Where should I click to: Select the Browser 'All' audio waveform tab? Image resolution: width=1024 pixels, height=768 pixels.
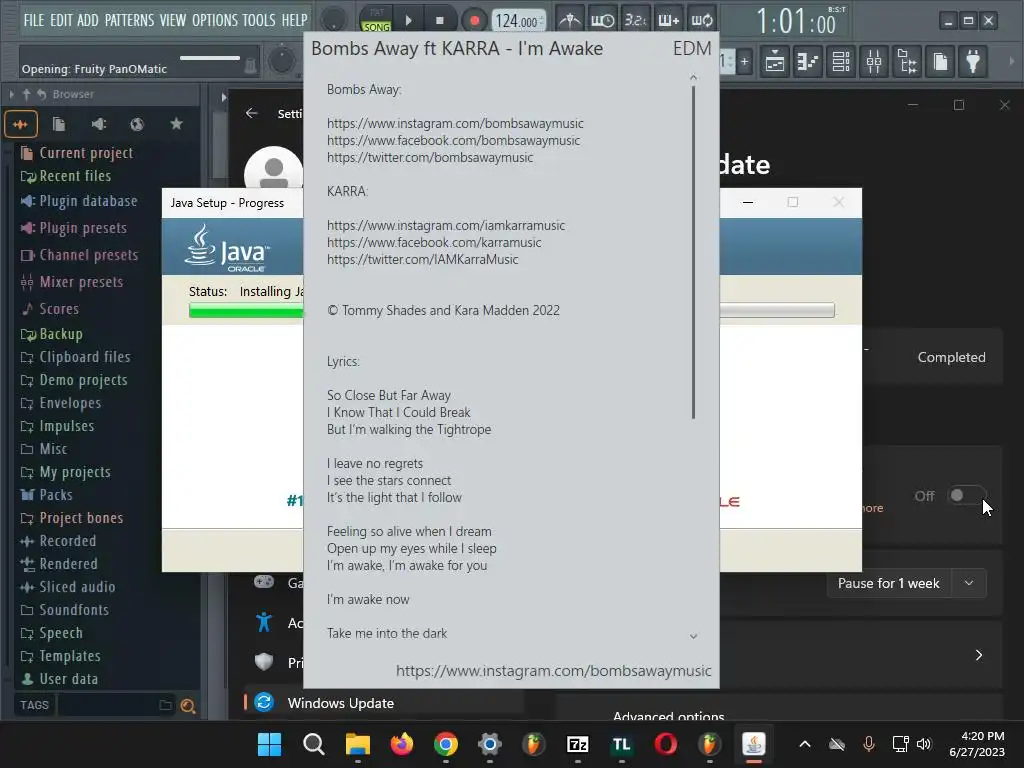[x=20, y=124]
